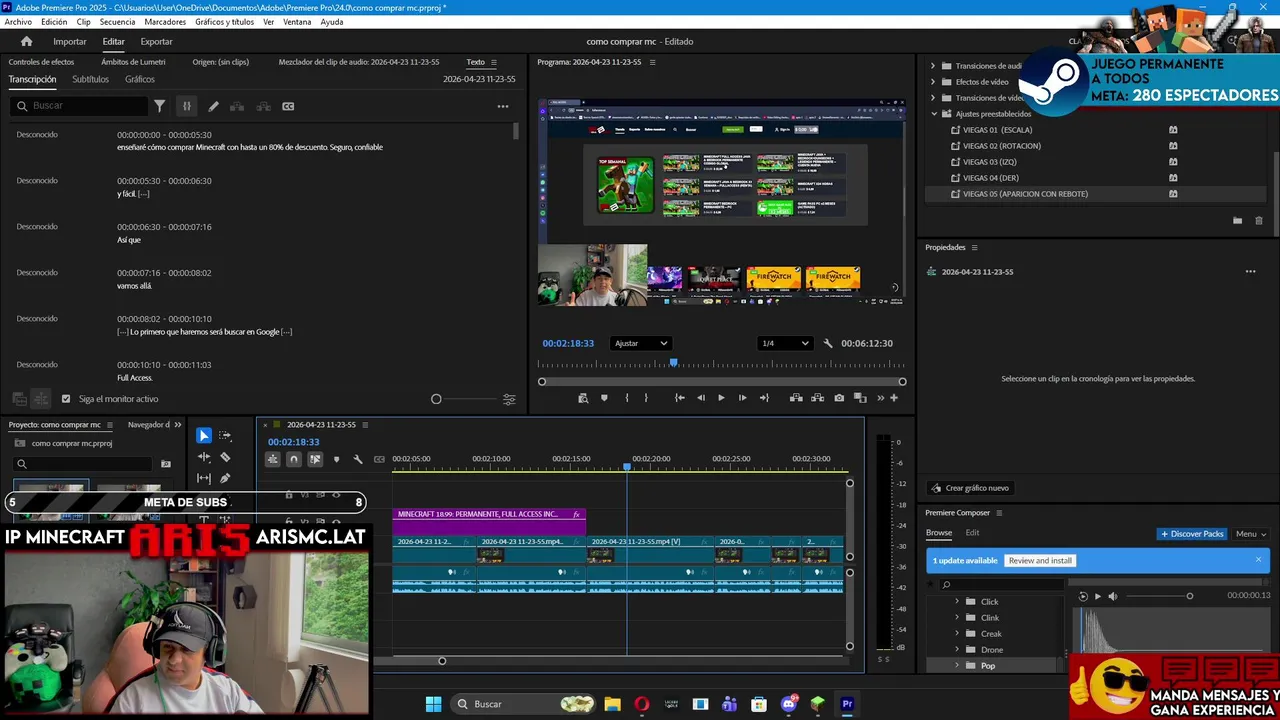Image resolution: width=1280 pixels, height=720 pixels.
Task: Show more Program Monitor buttons chevron
Action: [x=881, y=398]
